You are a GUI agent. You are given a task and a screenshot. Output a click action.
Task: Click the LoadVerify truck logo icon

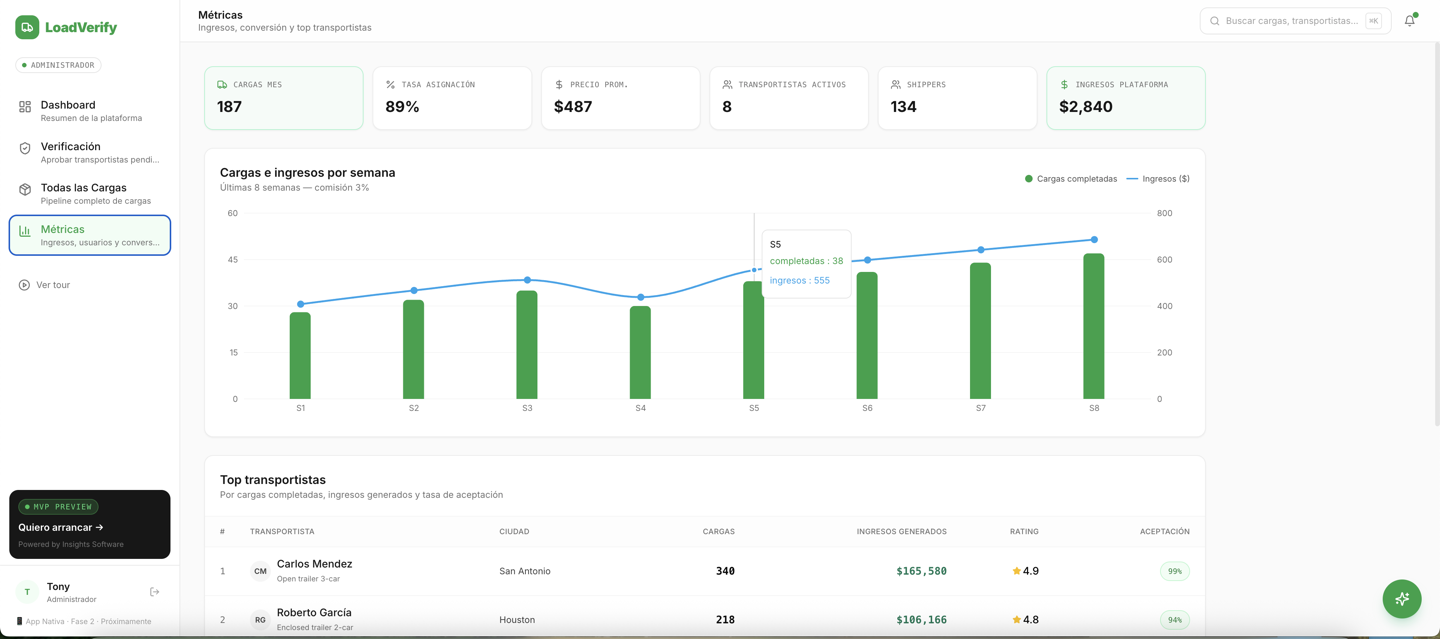click(x=27, y=27)
